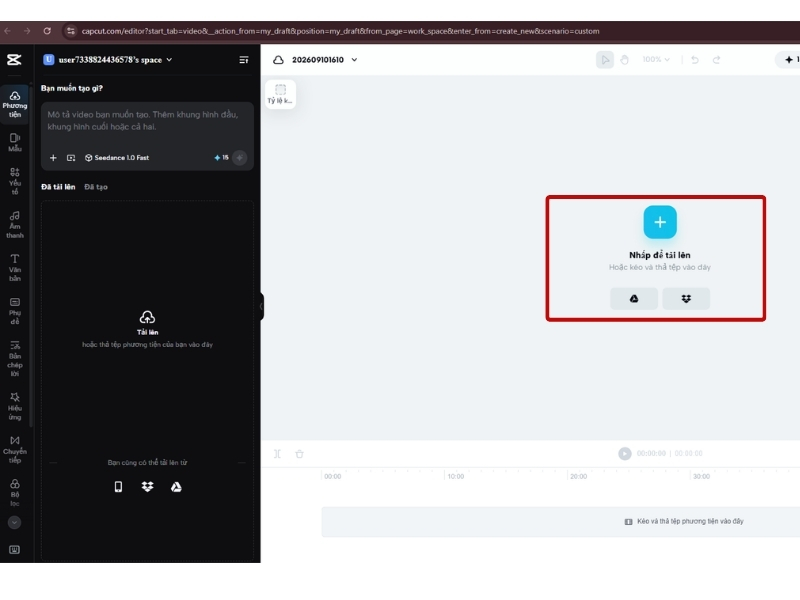Redo the last action
The height and width of the screenshot is (600, 800).
pyautogui.click(x=716, y=60)
